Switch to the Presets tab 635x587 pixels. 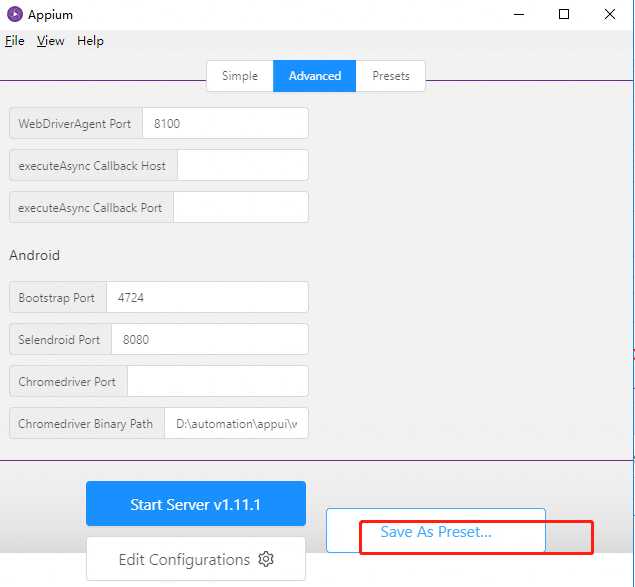tap(391, 76)
